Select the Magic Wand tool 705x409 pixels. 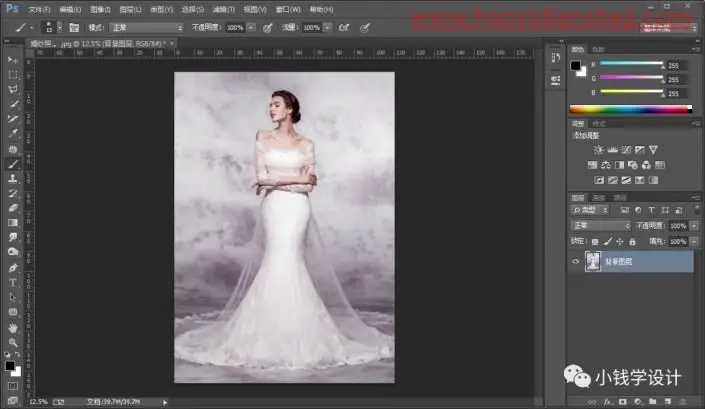click(13, 104)
